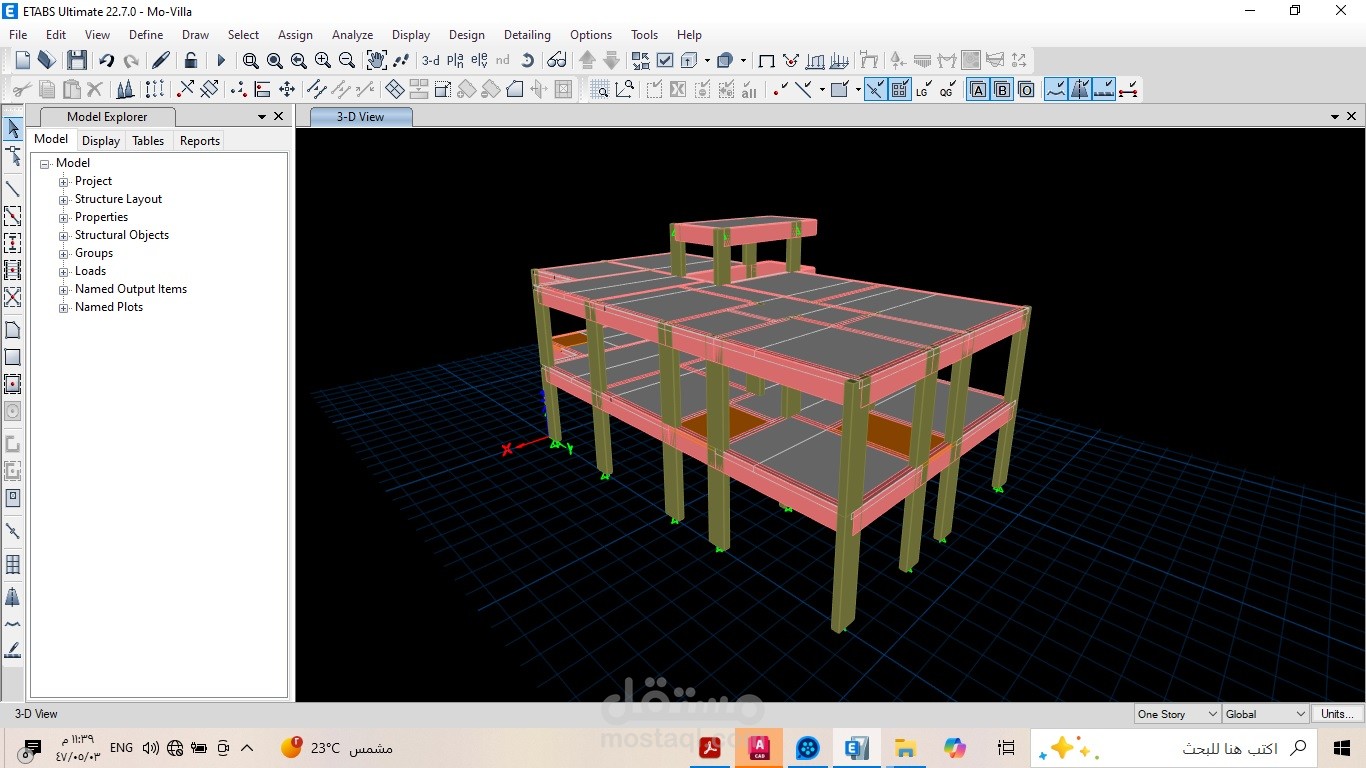Open the File menu
This screenshot has width=1366, height=768.
[18, 34]
